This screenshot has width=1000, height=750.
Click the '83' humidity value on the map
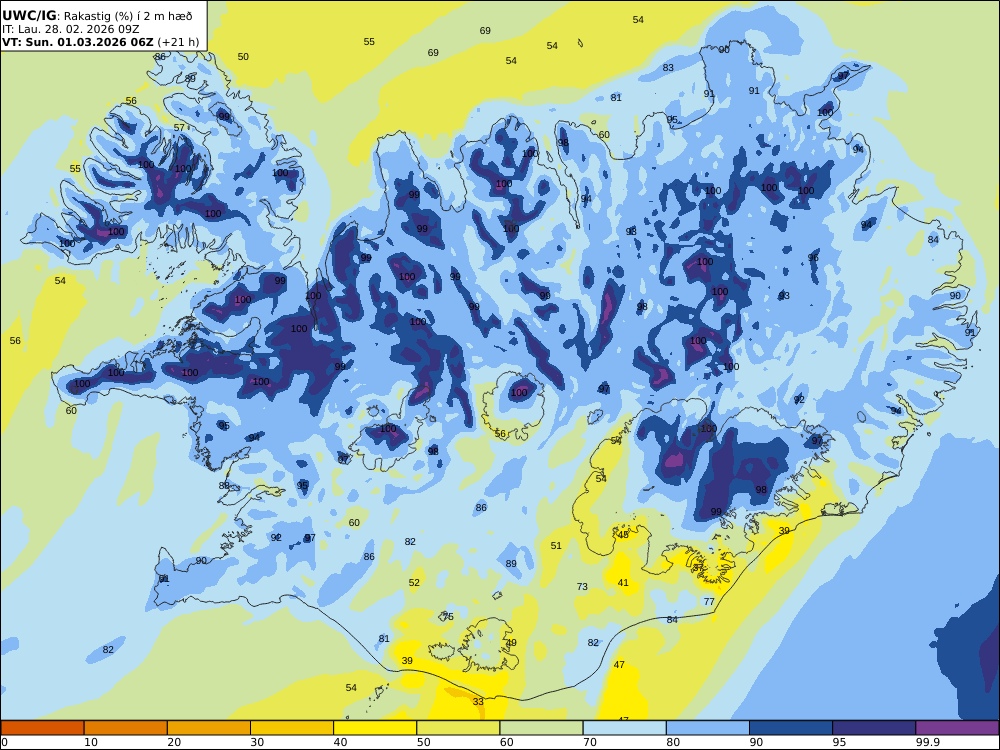tap(668, 68)
